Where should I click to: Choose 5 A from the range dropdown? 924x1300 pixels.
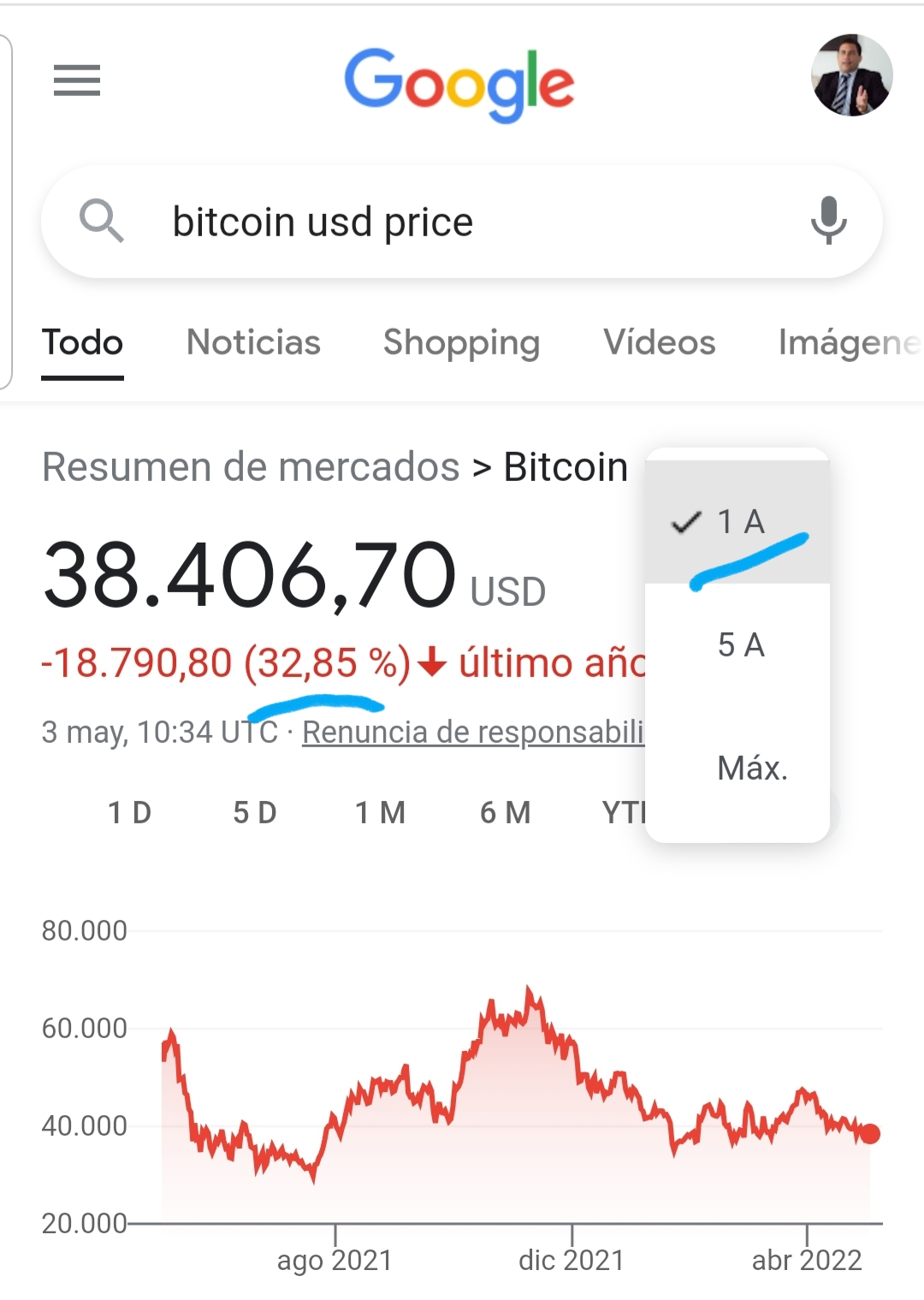click(741, 644)
